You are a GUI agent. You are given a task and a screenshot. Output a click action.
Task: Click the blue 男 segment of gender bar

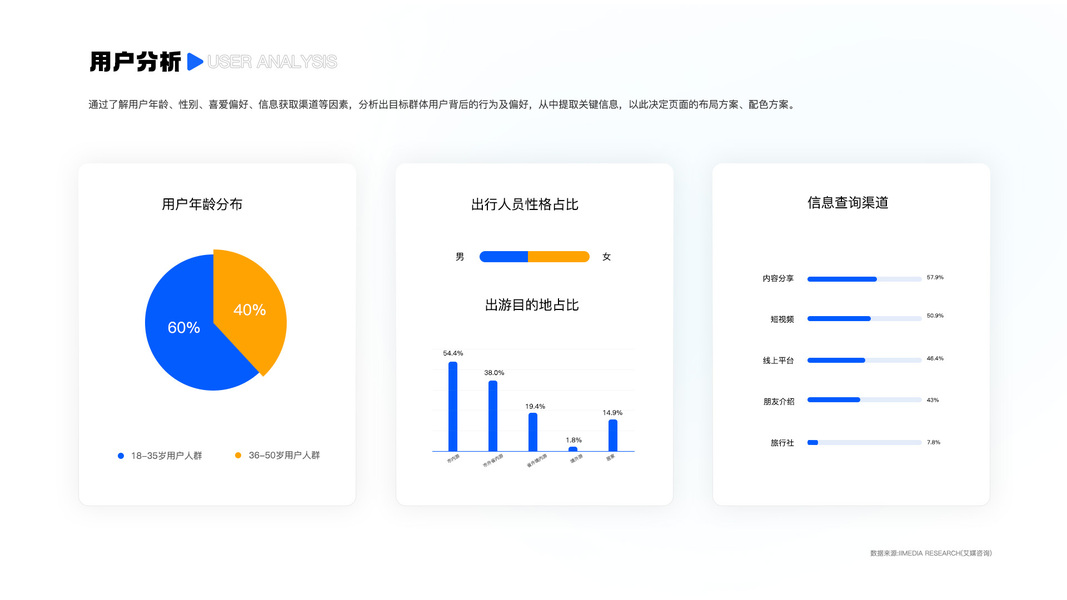coord(504,256)
